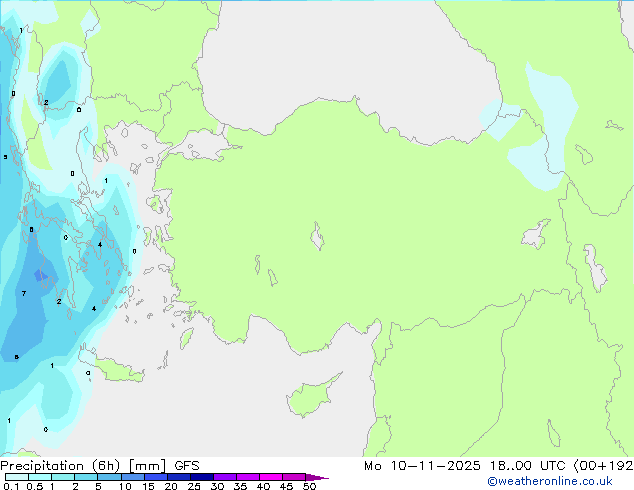Pick the 5–10 mm legend color swatch
634x490 pixels.
tap(110, 477)
